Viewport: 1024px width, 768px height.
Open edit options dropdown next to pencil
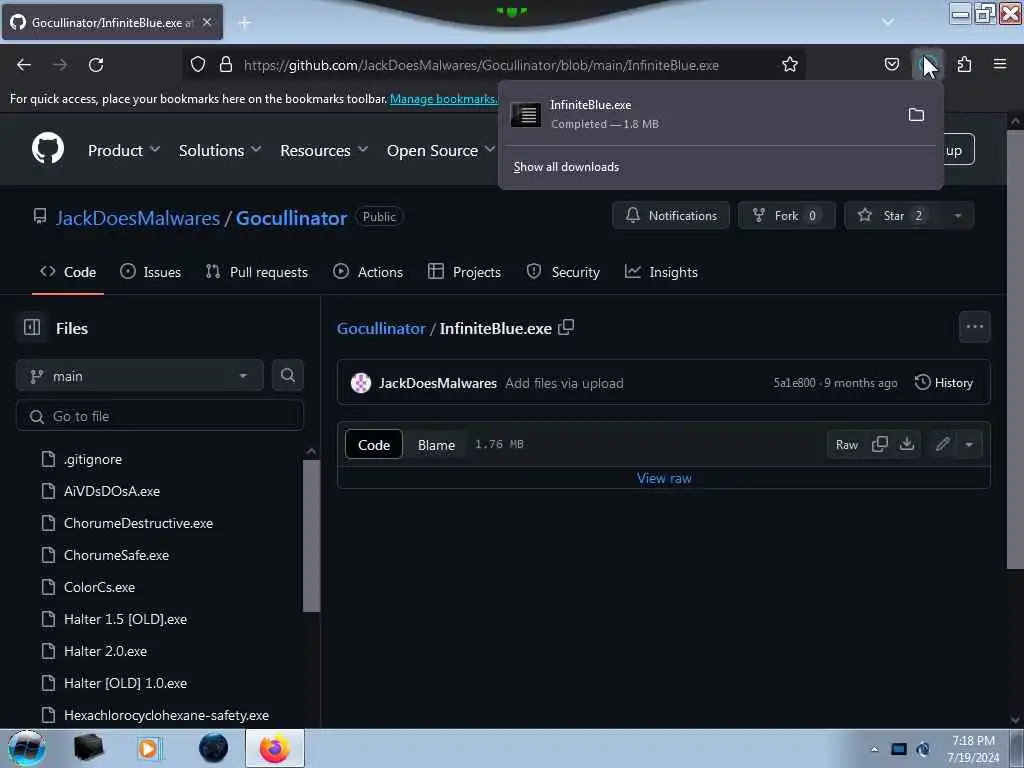pyautogui.click(x=969, y=444)
